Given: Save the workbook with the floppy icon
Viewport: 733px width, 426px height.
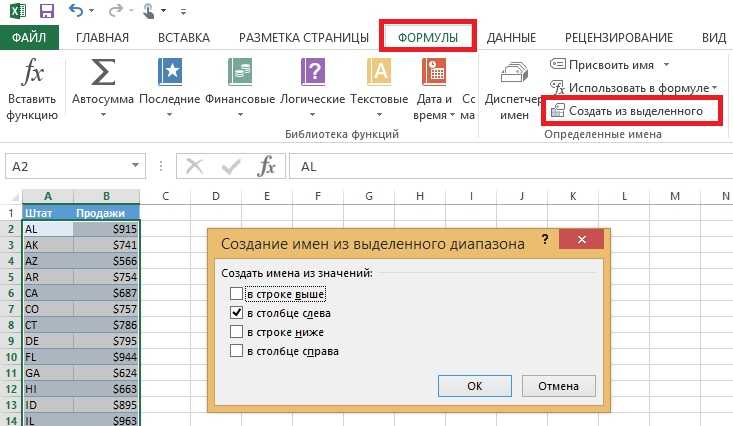Looking at the screenshot, I should pos(47,10).
